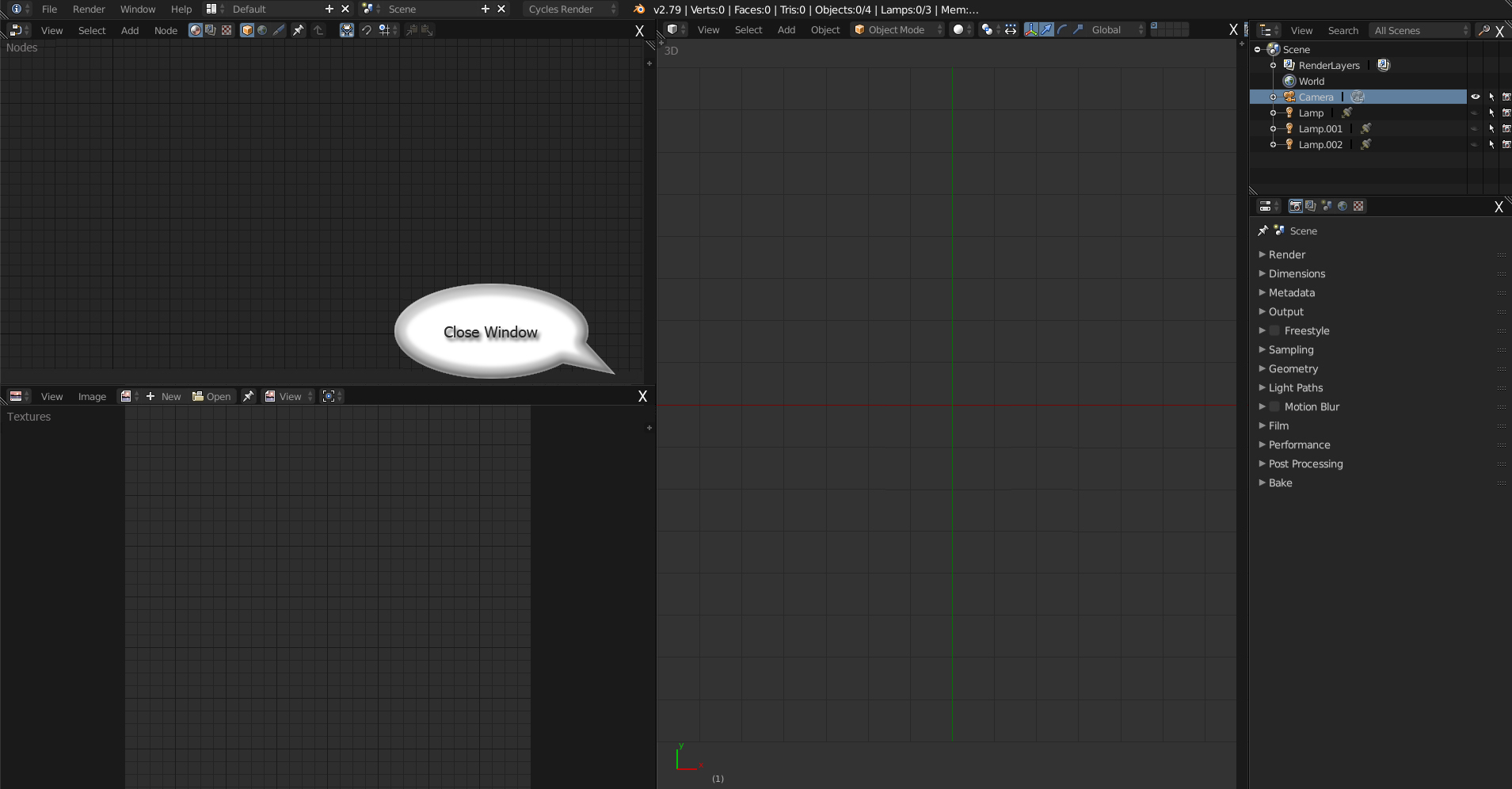Open the Scene tab icon in Properties editor
The width and height of the screenshot is (1512, 789).
(1327, 206)
